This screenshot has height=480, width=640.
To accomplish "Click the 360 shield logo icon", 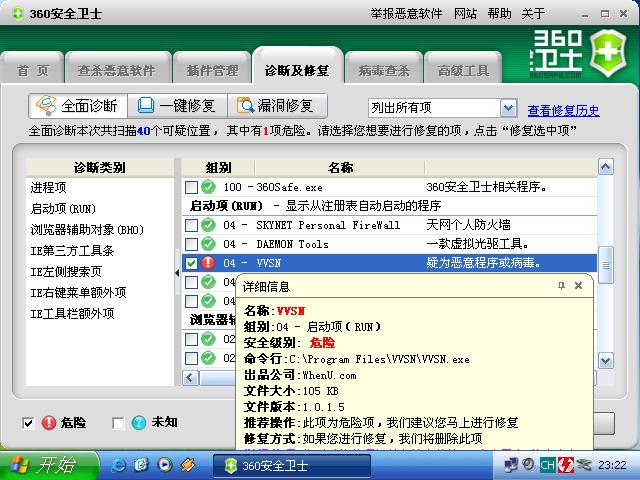I will point(608,53).
